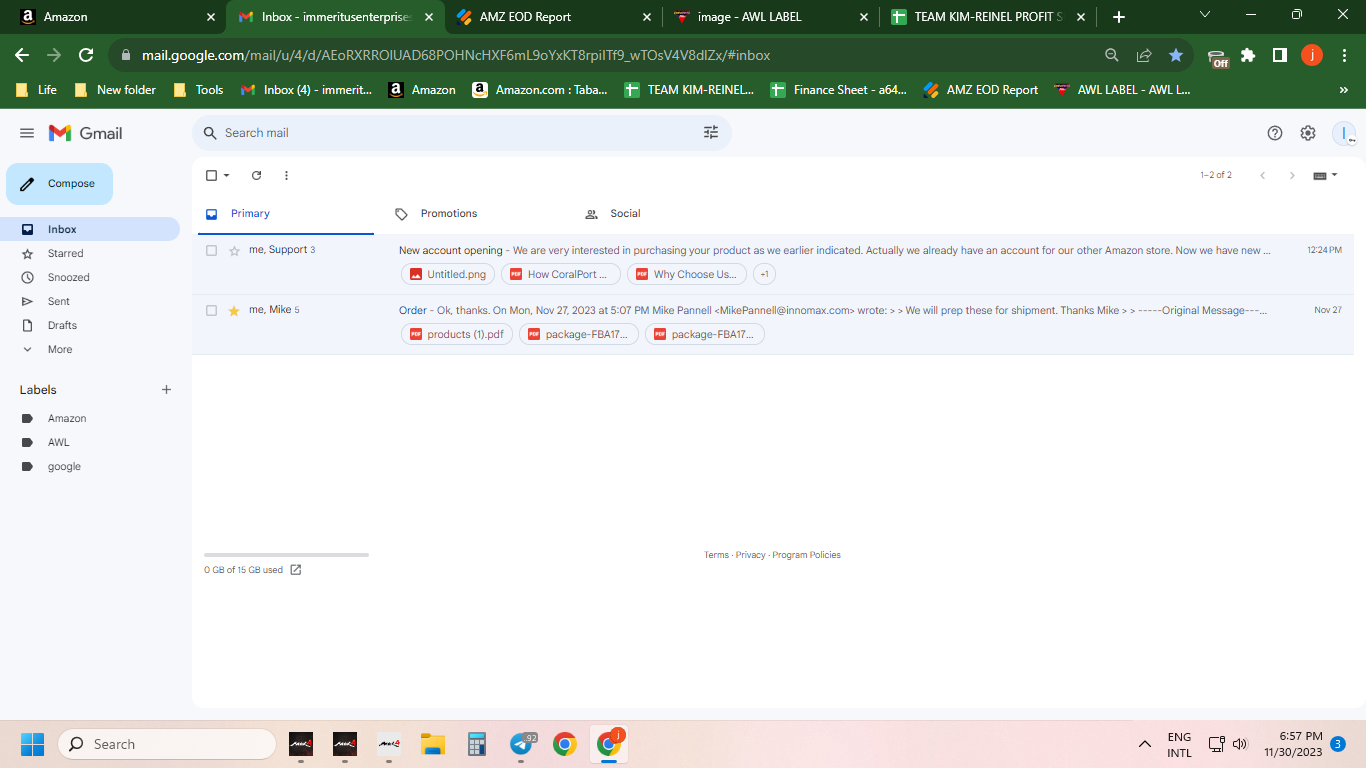This screenshot has height=768, width=1366.
Task: Open the products (1).pdf attachment
Action: pyautogui.click(x=456, y=334)
